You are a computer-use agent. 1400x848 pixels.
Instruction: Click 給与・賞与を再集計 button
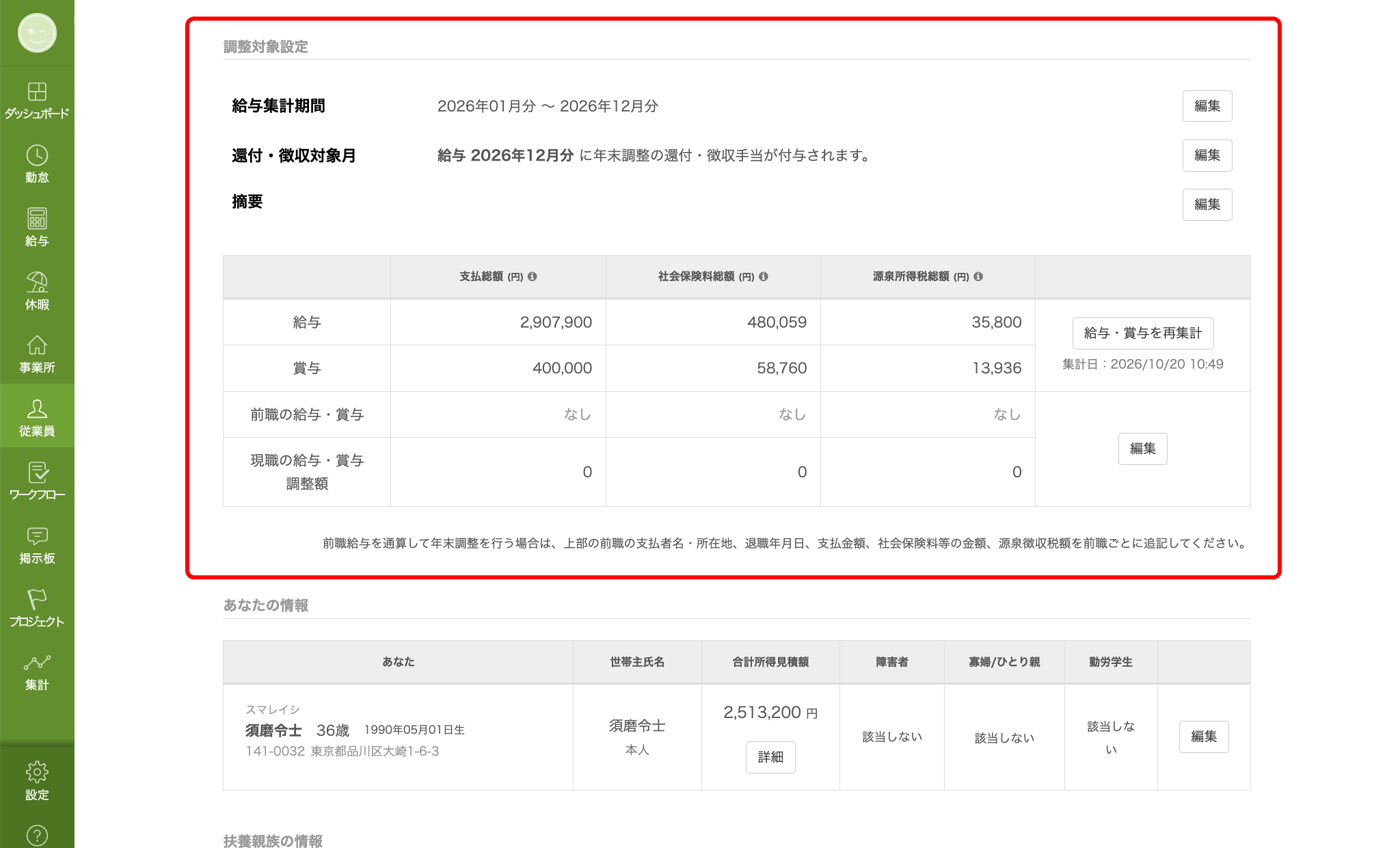[1143, 333]
